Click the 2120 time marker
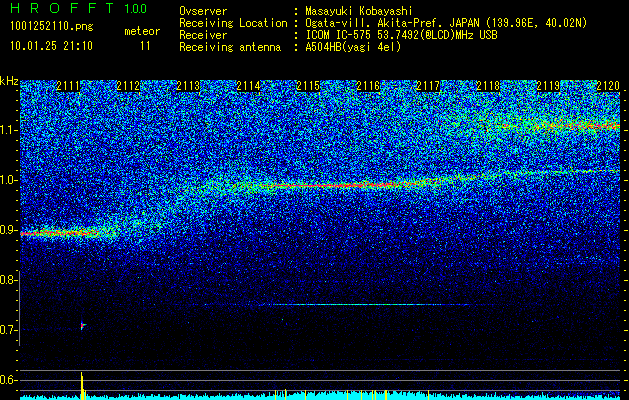This screenshot has width=629, height=400. pos(608,86)
